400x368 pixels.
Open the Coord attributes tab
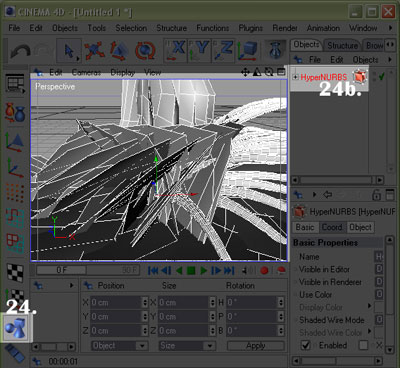tap(332, 227)
